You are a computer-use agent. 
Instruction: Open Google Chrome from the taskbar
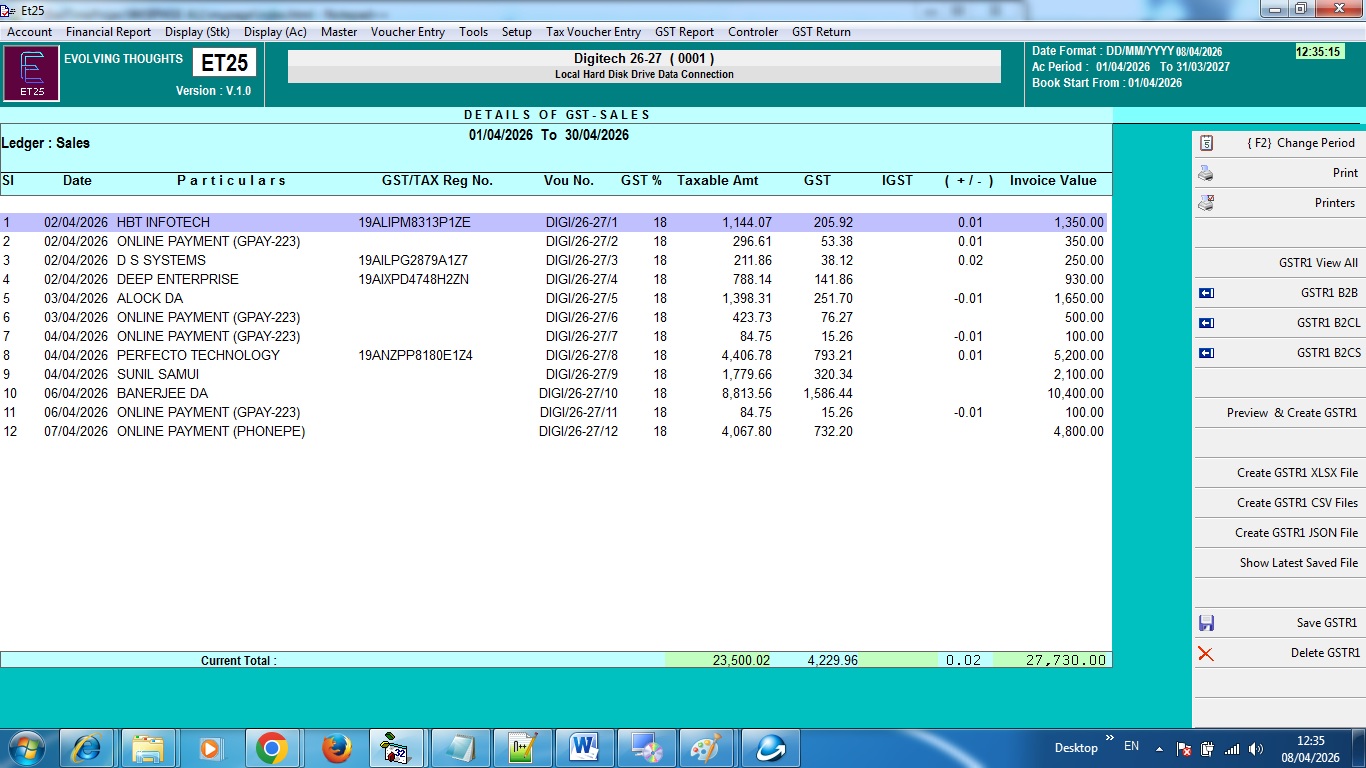pyautogui.click(x=271, y=748)
